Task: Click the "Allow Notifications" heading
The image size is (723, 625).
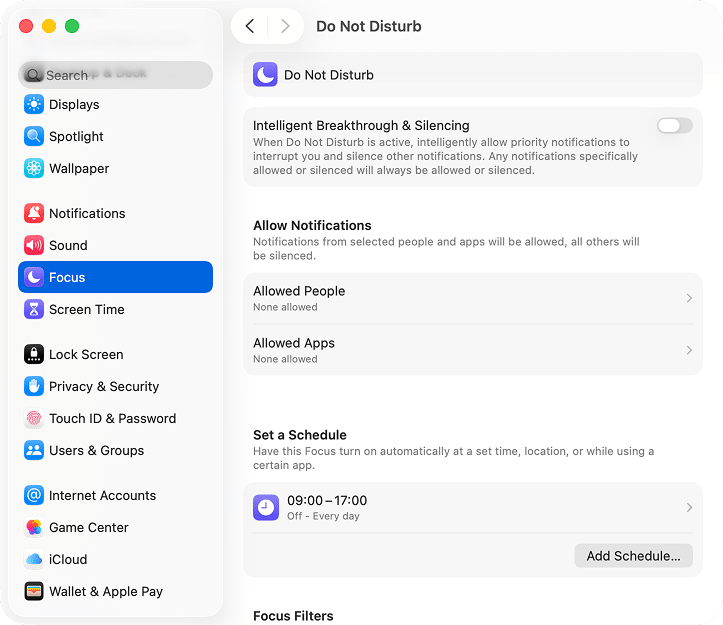Action: pos(312,226)
